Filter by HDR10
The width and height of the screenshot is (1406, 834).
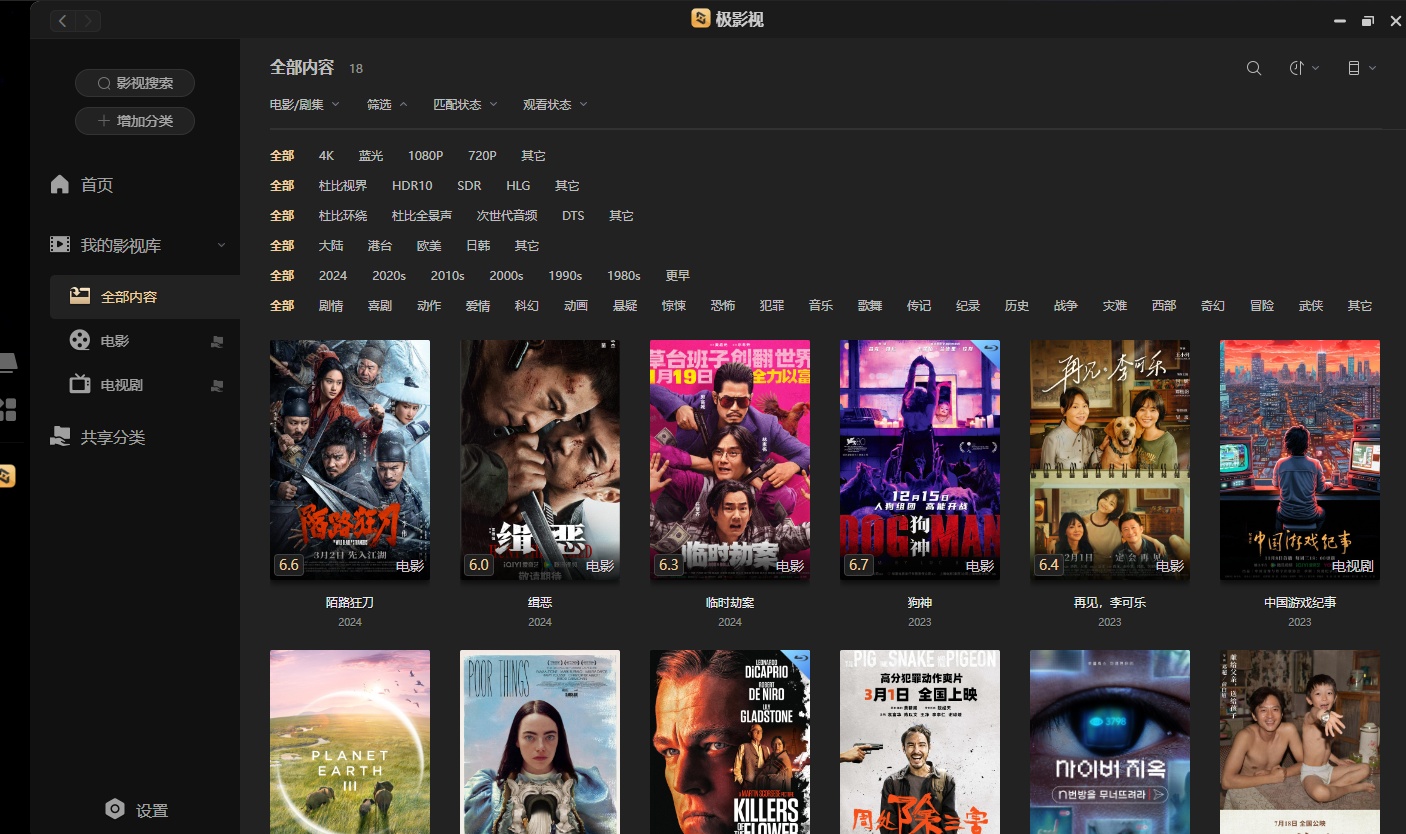coord(412,186)
